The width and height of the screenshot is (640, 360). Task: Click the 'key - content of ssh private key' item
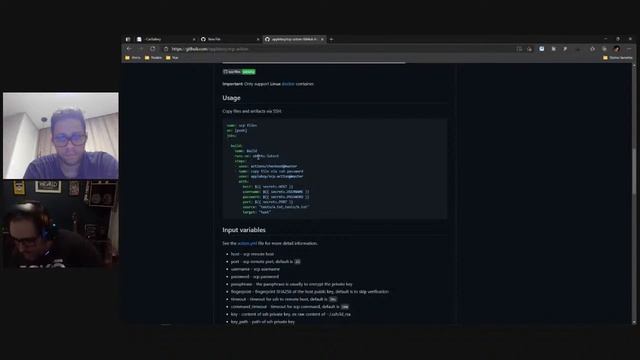291,314
